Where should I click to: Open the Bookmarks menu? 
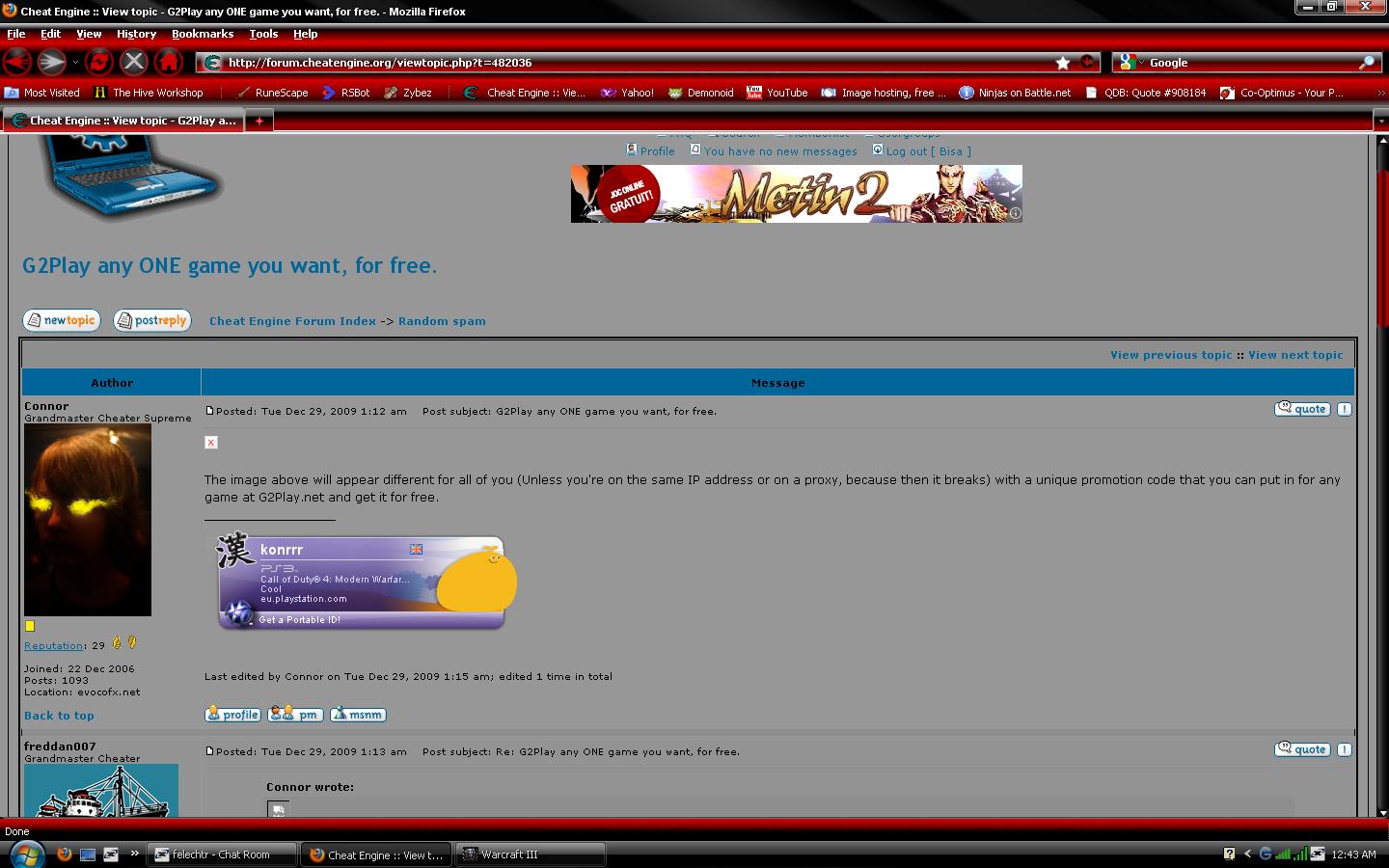tap(203, 34)
